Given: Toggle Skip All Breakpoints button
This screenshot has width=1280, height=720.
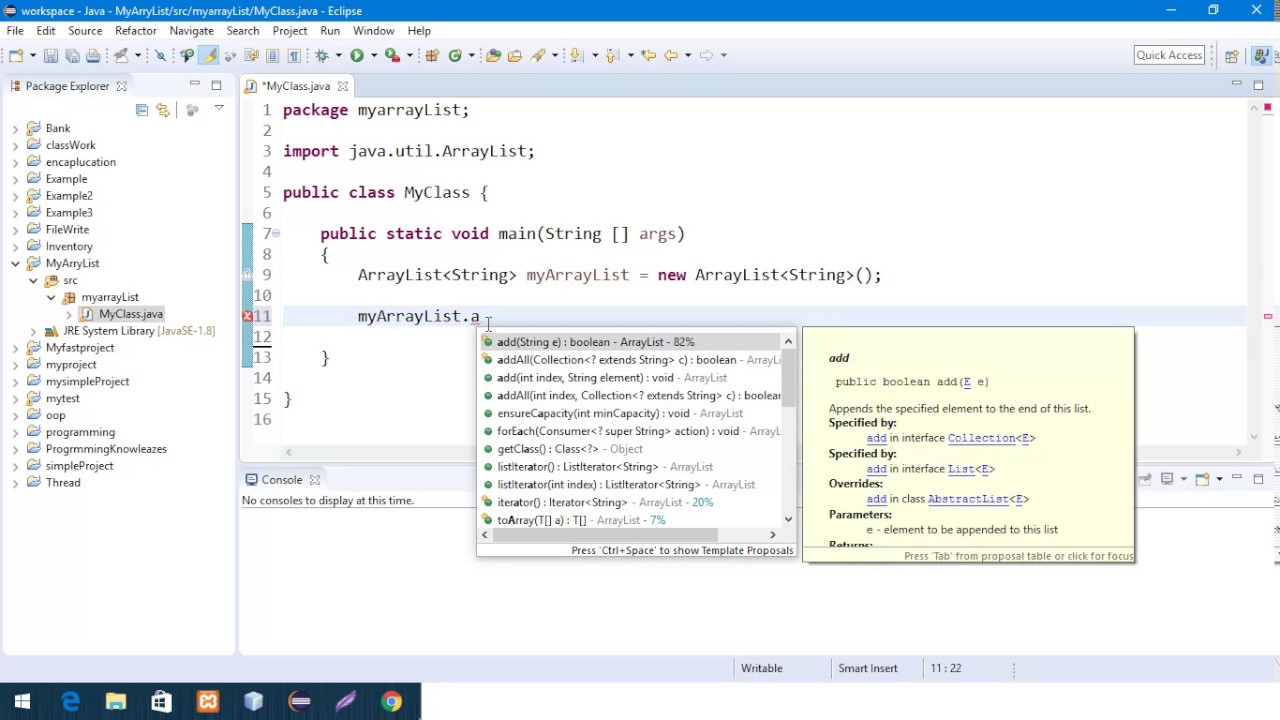Looking at the screenshot, I should pos(161,56).
